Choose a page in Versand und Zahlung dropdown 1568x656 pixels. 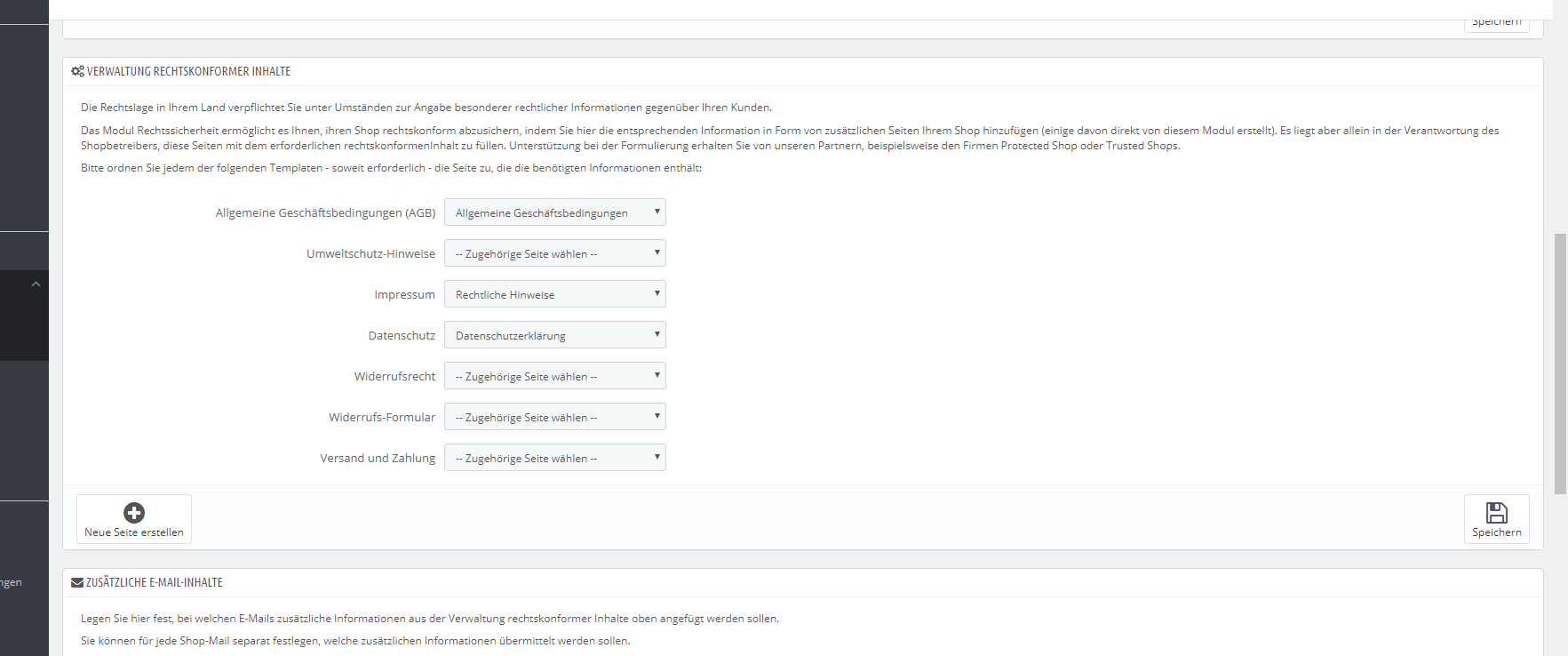[554, 458]
